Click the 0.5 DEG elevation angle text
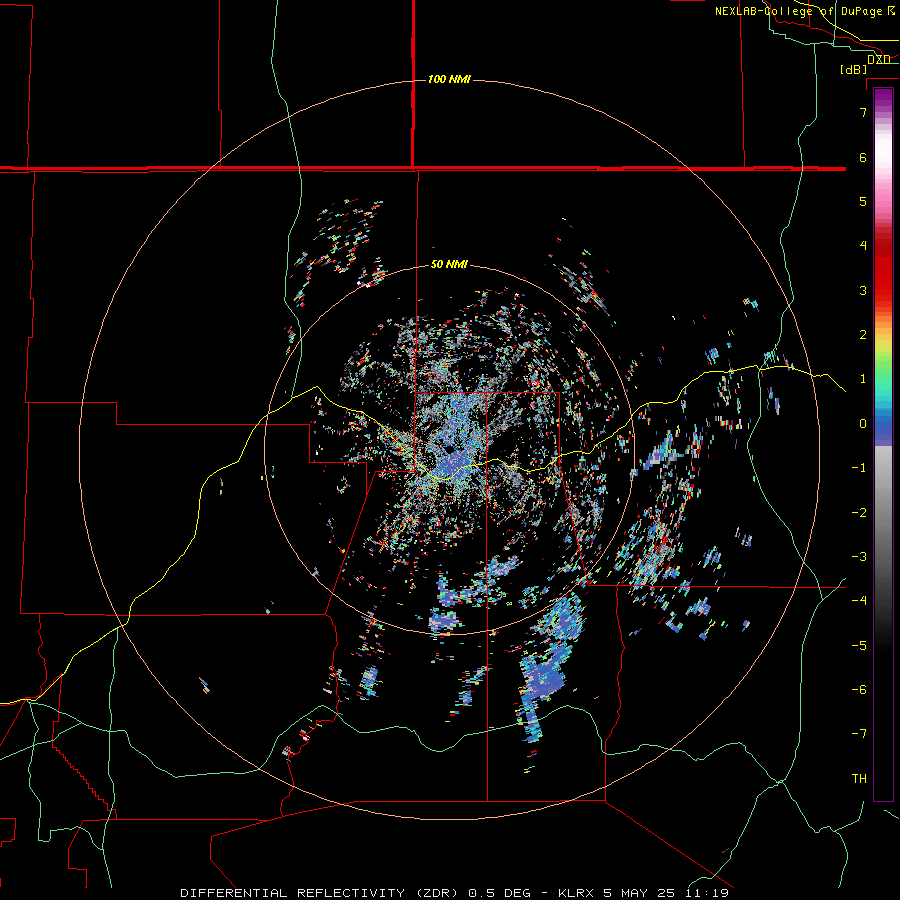900x900 pixels. [499, 893]
